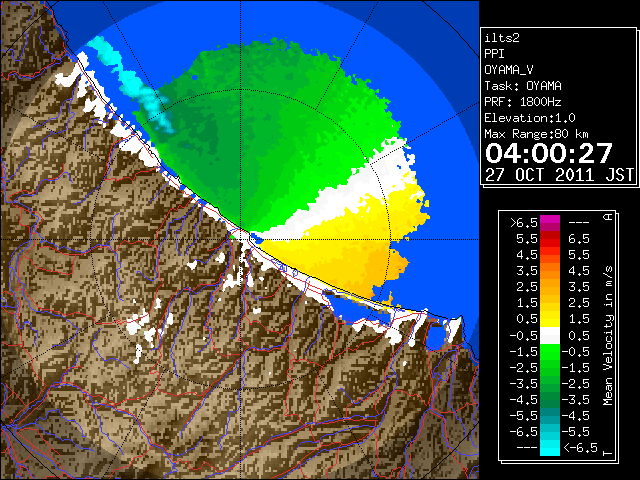Image resolution: width=640 pixels, height=480 pixels.
Task: Click the 'Task: OYAMA' line
Action: [523, 86]
